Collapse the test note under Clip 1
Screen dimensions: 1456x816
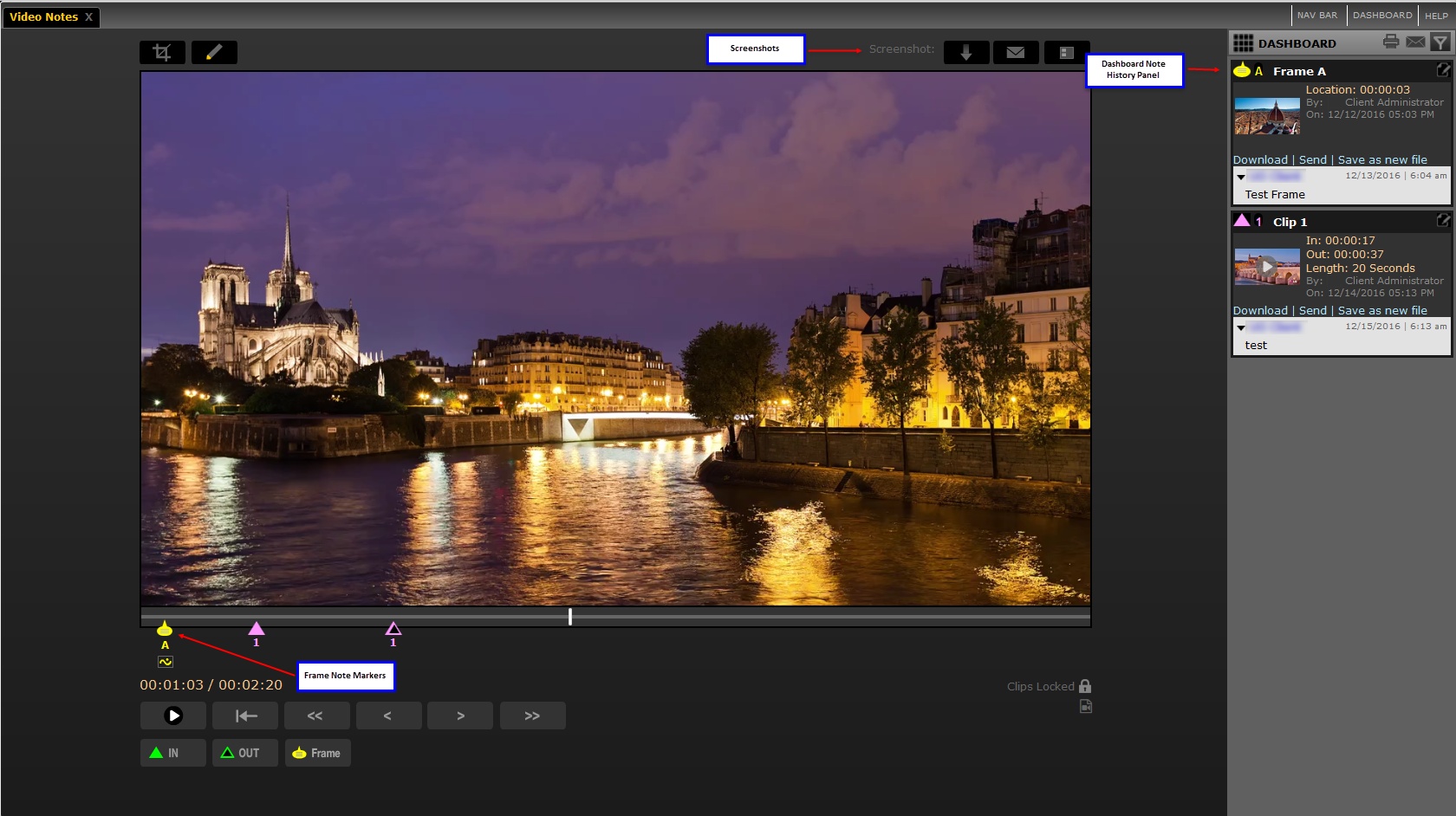[x=1241, y=327]
